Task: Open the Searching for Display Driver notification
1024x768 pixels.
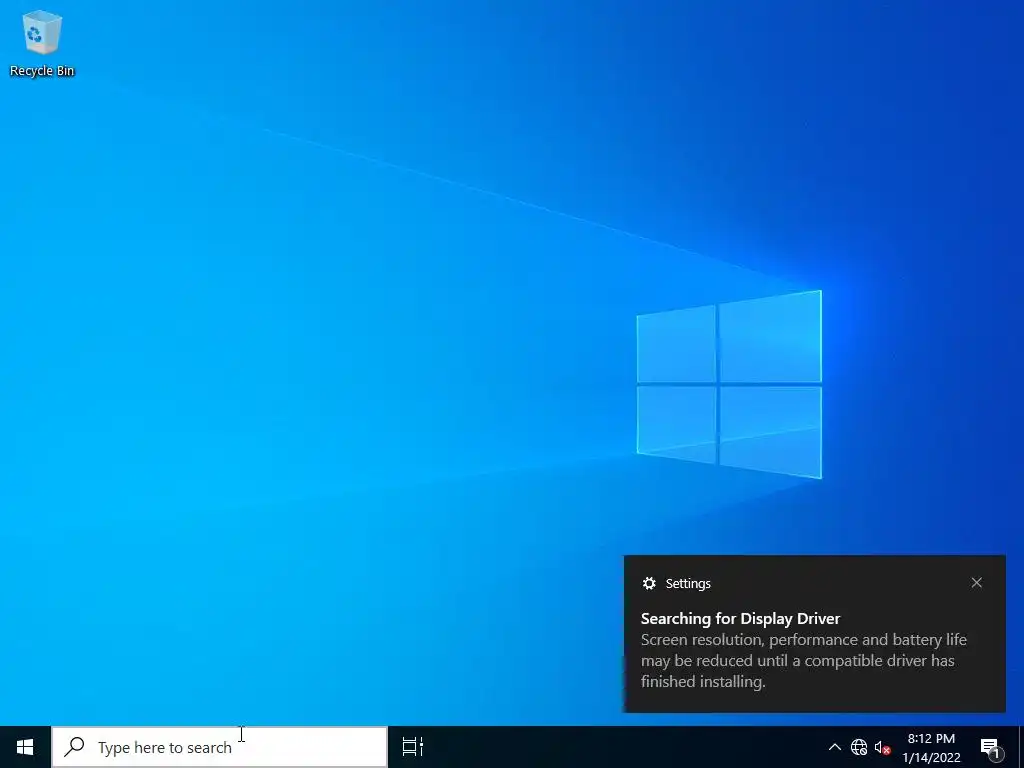Action: pos(814,633)
